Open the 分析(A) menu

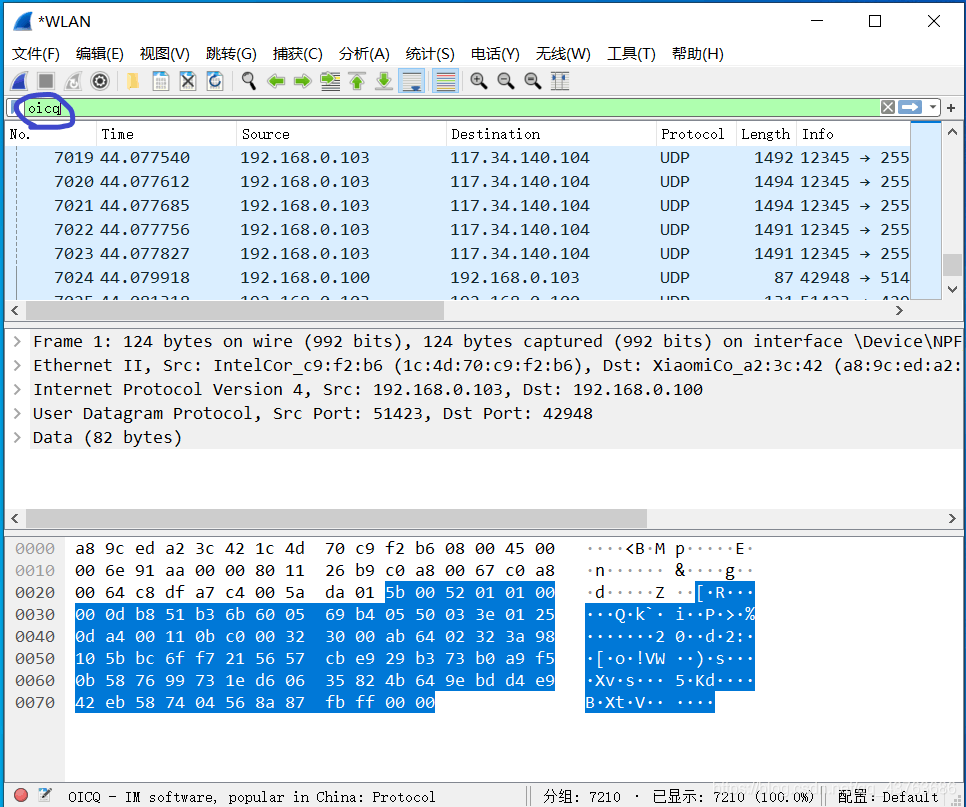(364, 53)
